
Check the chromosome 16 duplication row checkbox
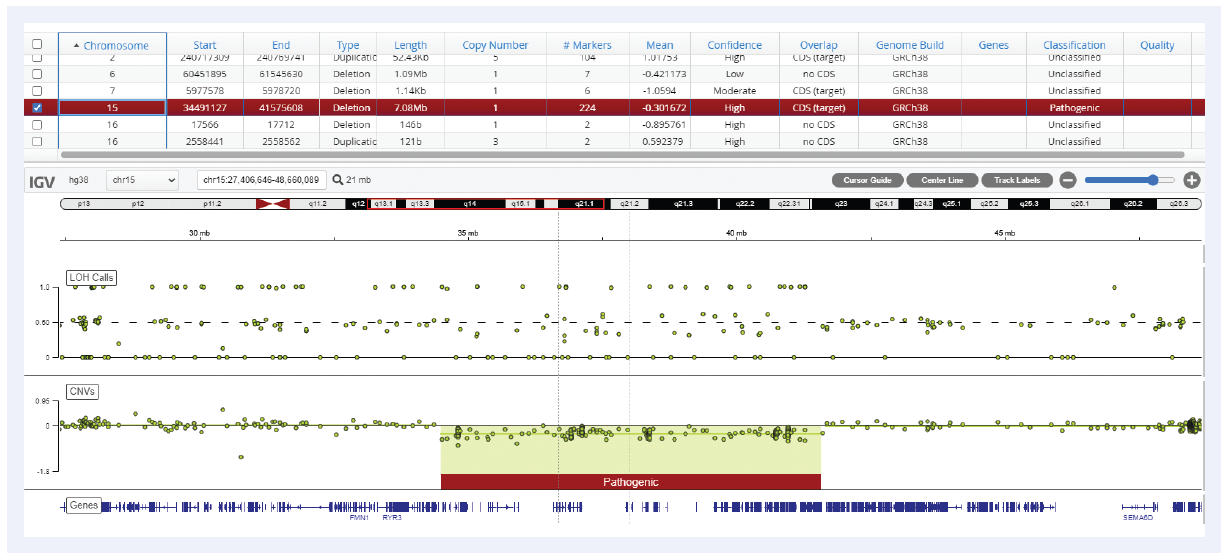38,141
